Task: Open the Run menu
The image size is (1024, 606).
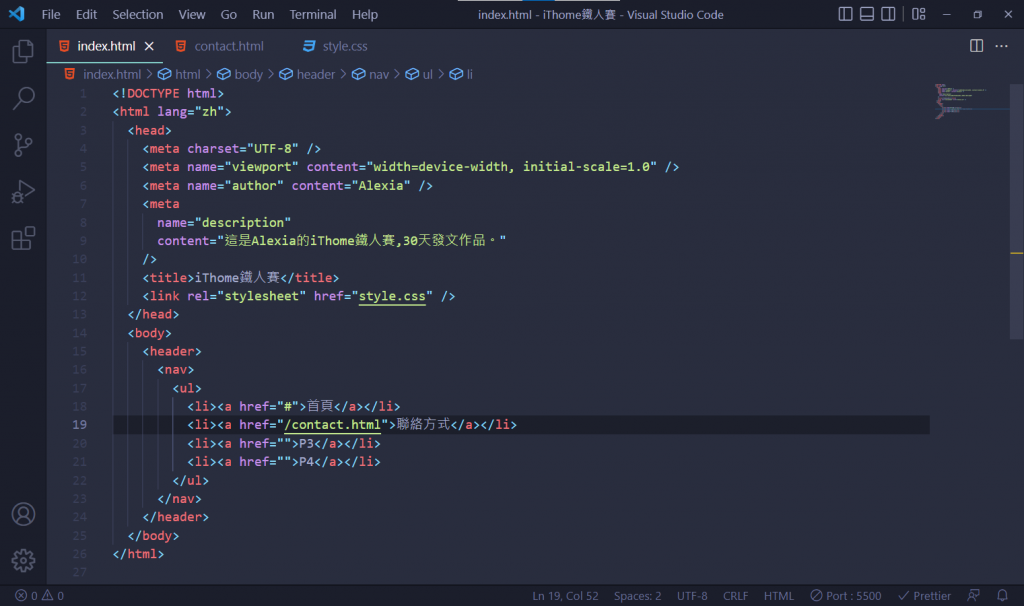Action: [x=263, y=14]
